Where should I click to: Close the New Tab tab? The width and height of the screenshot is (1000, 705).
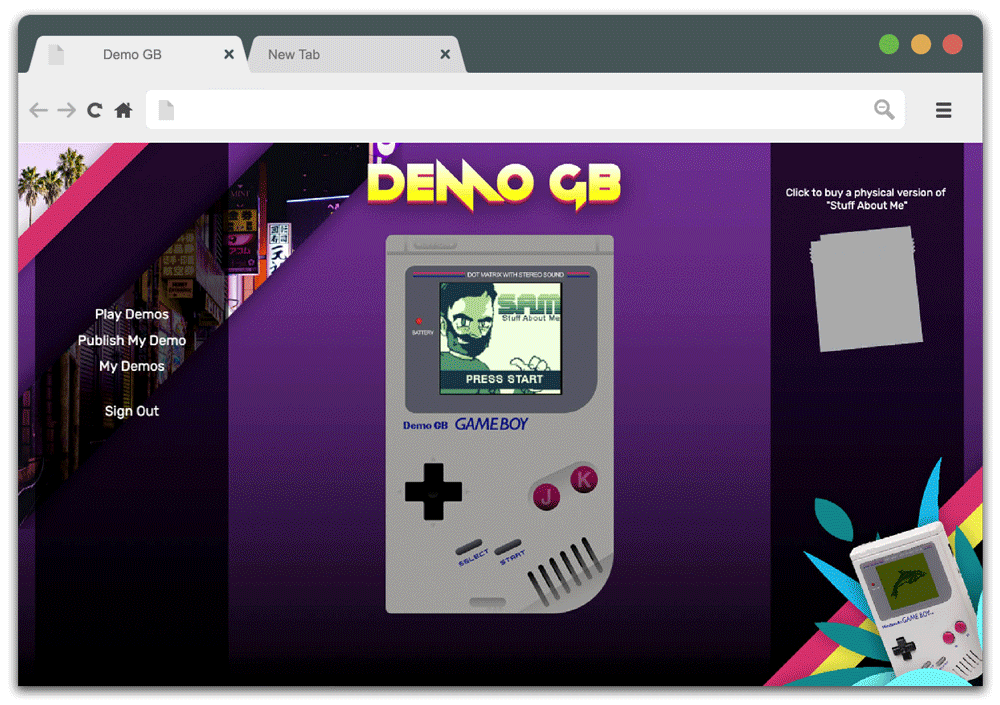point(445,54)
